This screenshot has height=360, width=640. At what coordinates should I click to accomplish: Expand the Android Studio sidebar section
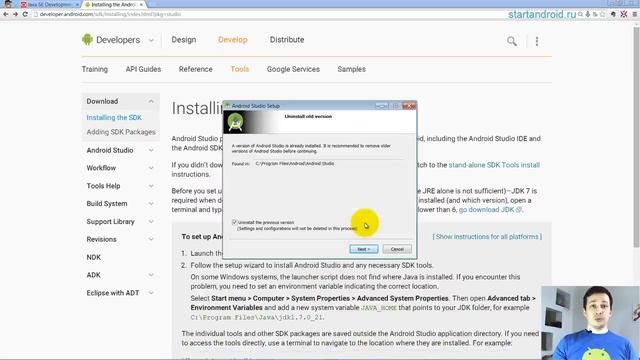click(x=151, y=150)
